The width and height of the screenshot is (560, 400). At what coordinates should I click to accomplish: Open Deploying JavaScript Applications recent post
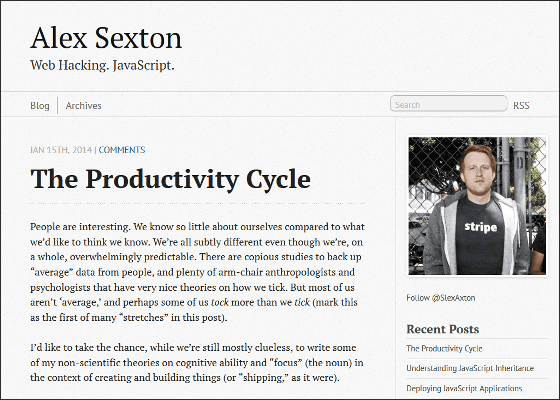click(464, 388)
